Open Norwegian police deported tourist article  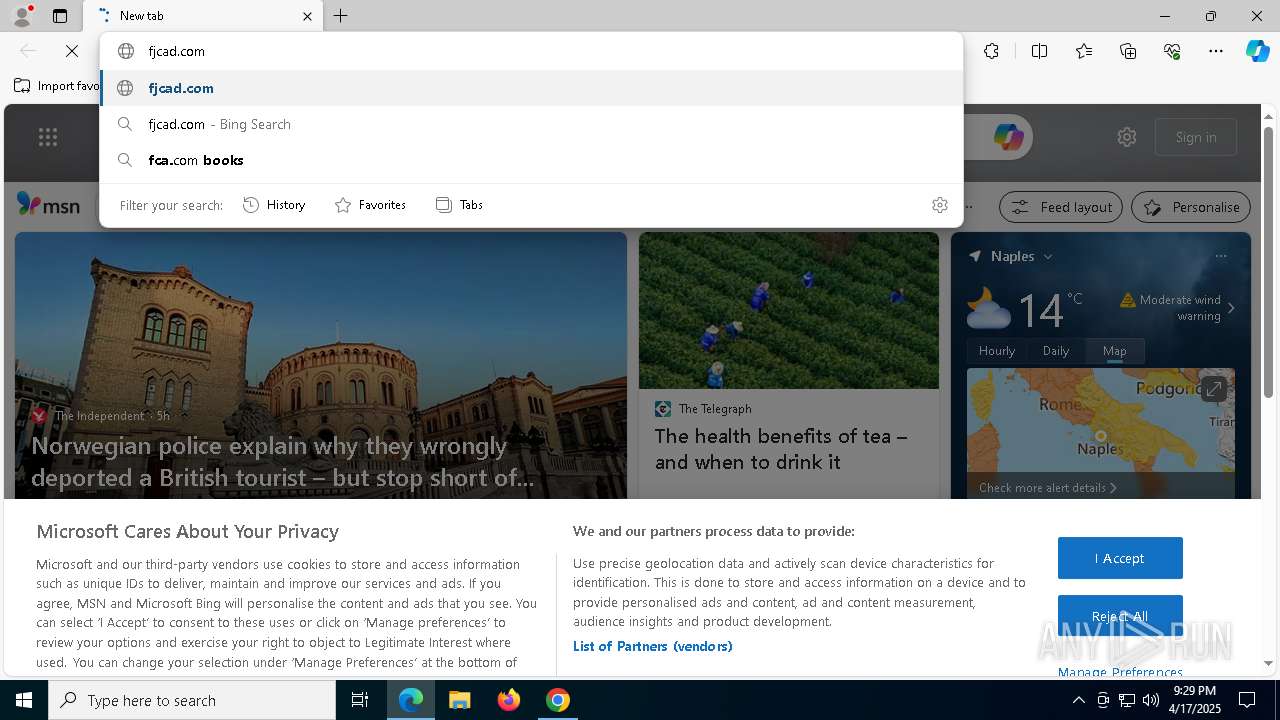click(x=283, y=462)
